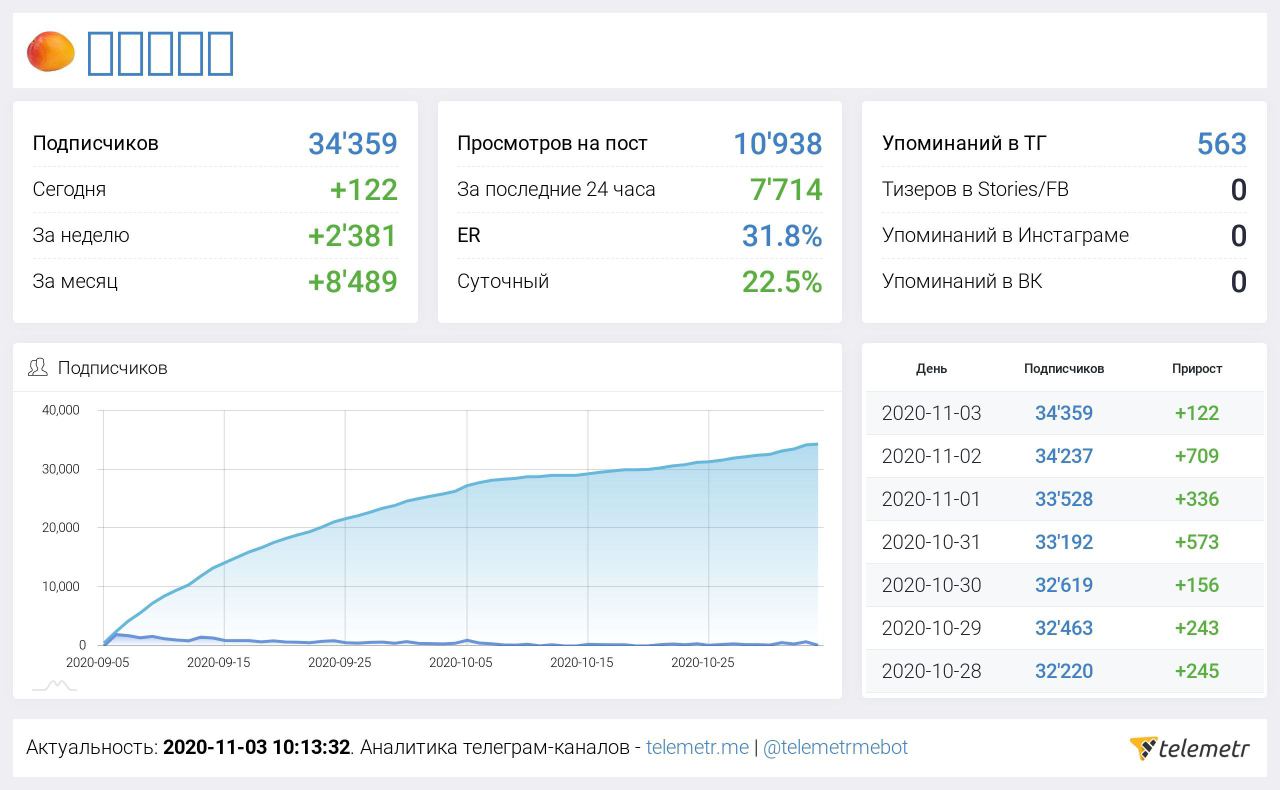1280x790 pixels.
Task: Click the Telegram mentions value 563
Action: click(x=1222, y=143)
